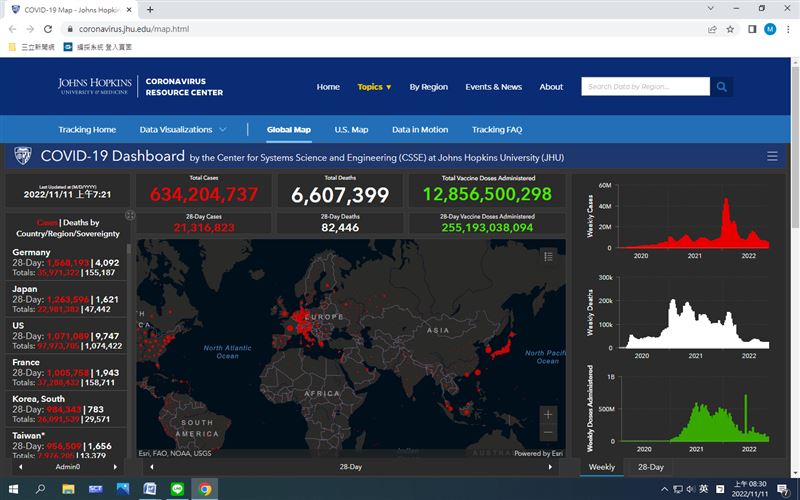Select the Global Map tab
The image size is (800, 500).
tap(289, 130)
